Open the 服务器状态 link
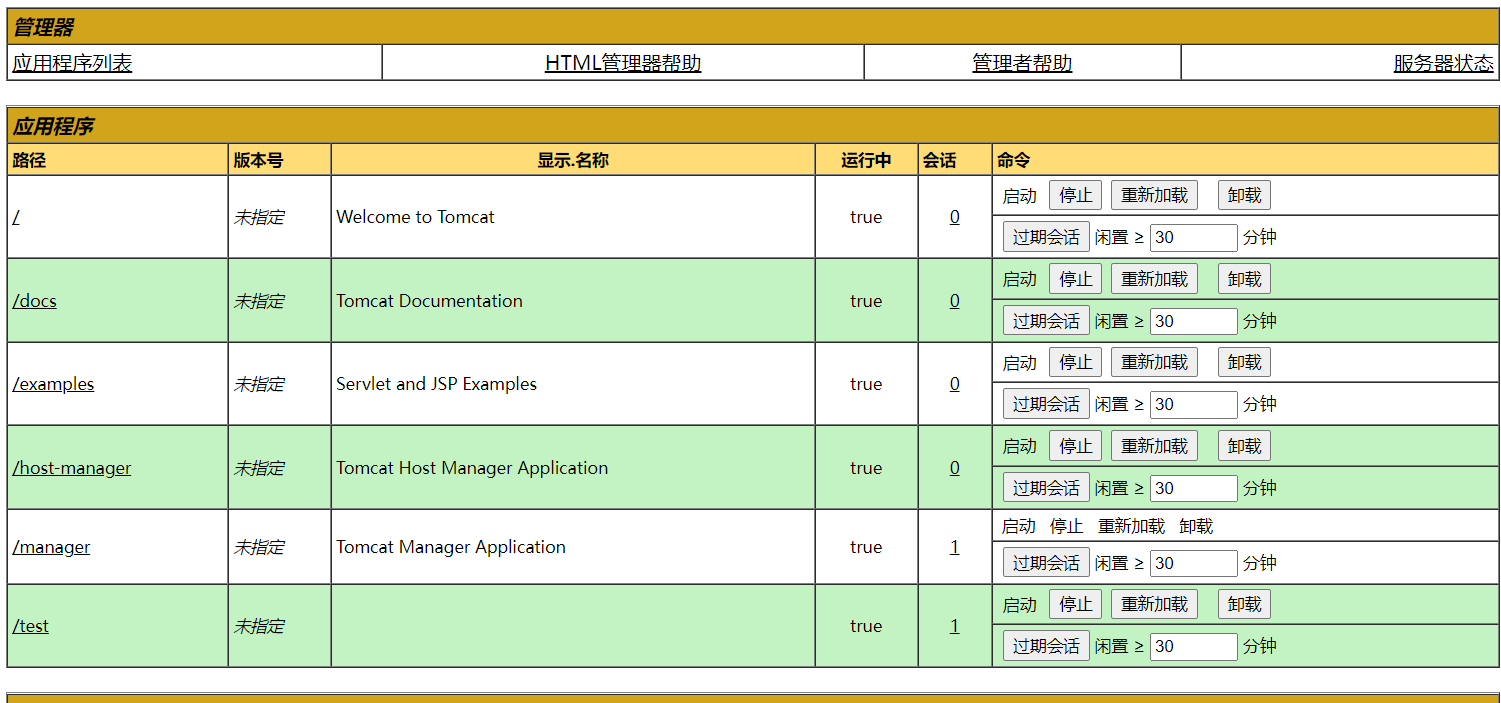 (1444, 63)
